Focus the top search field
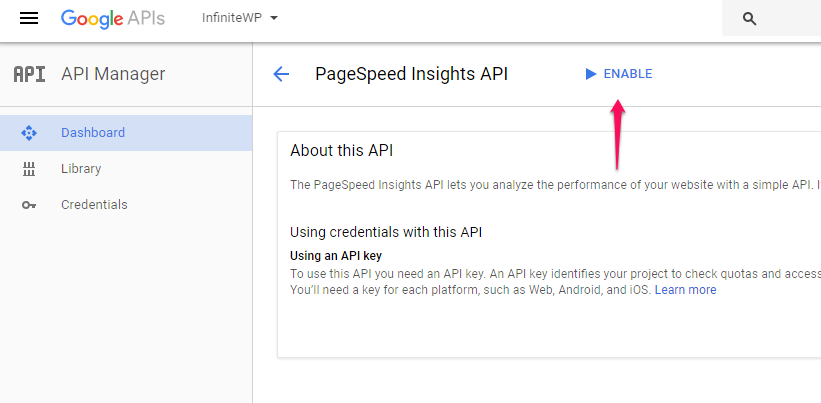 [771, 18]
